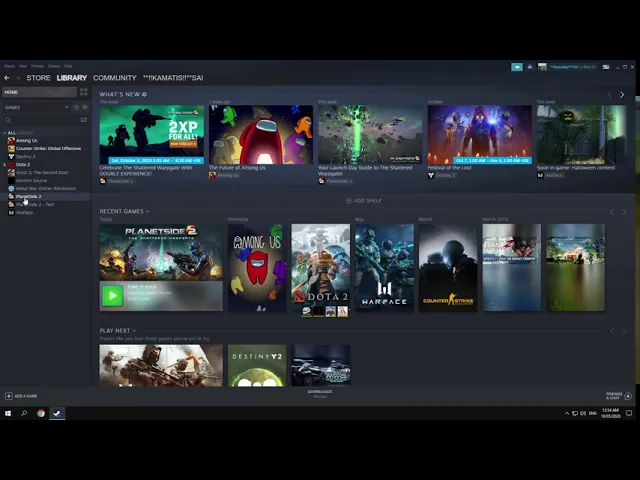Click Add Shelf plus icon

click(349, 201)
